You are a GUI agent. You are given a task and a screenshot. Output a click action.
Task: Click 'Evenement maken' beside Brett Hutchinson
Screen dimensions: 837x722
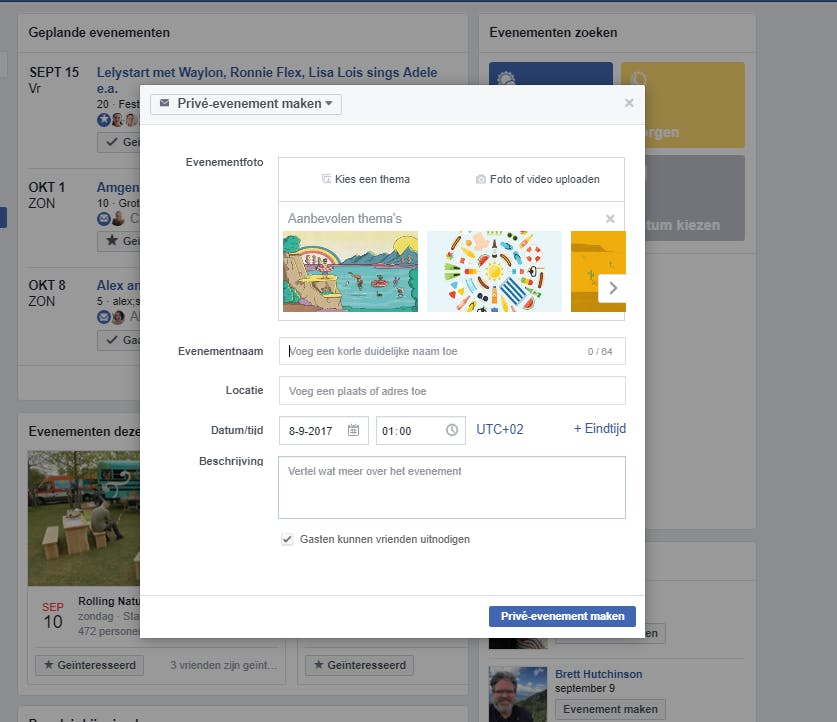coord(610,709)
